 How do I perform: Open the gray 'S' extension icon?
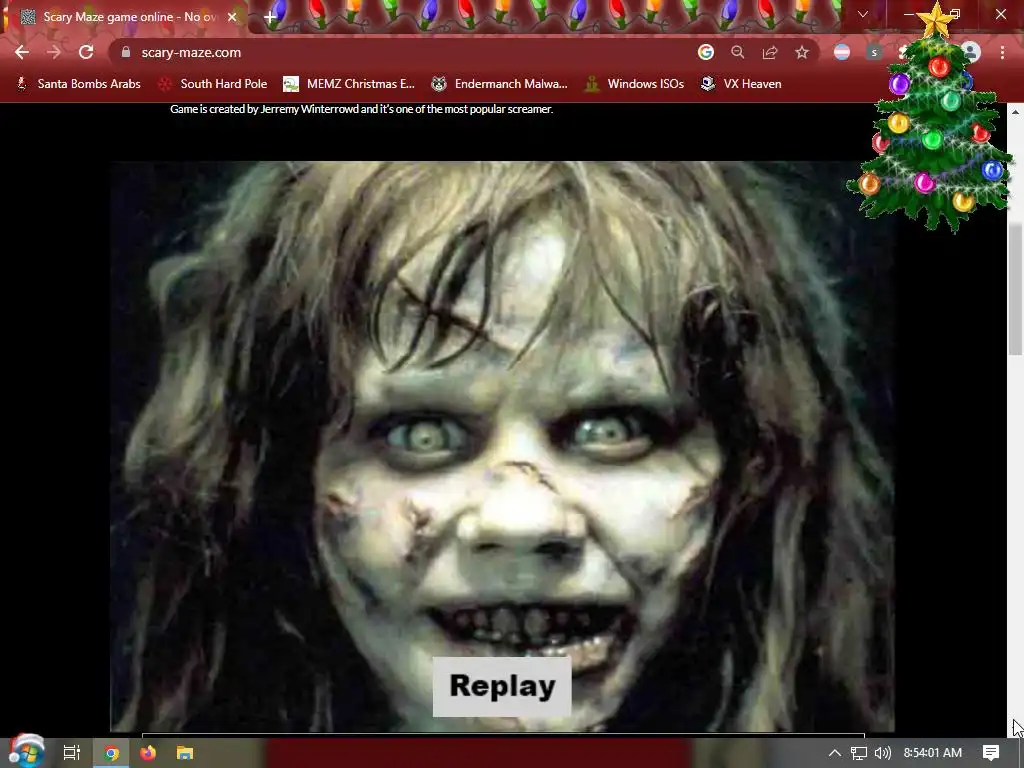pyautogui.click(x=874, y=52)
